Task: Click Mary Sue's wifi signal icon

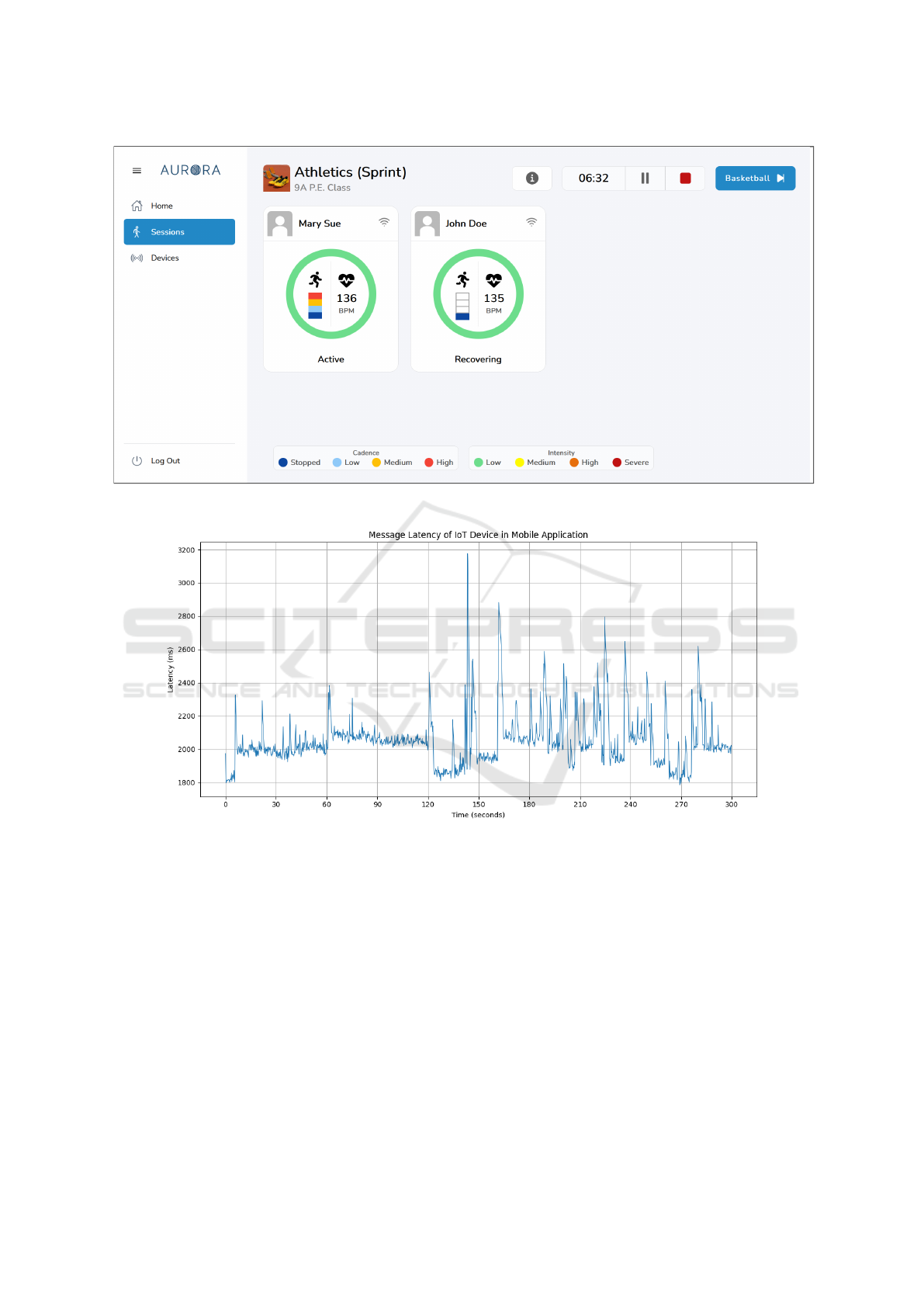Action: tap(384, 222)
